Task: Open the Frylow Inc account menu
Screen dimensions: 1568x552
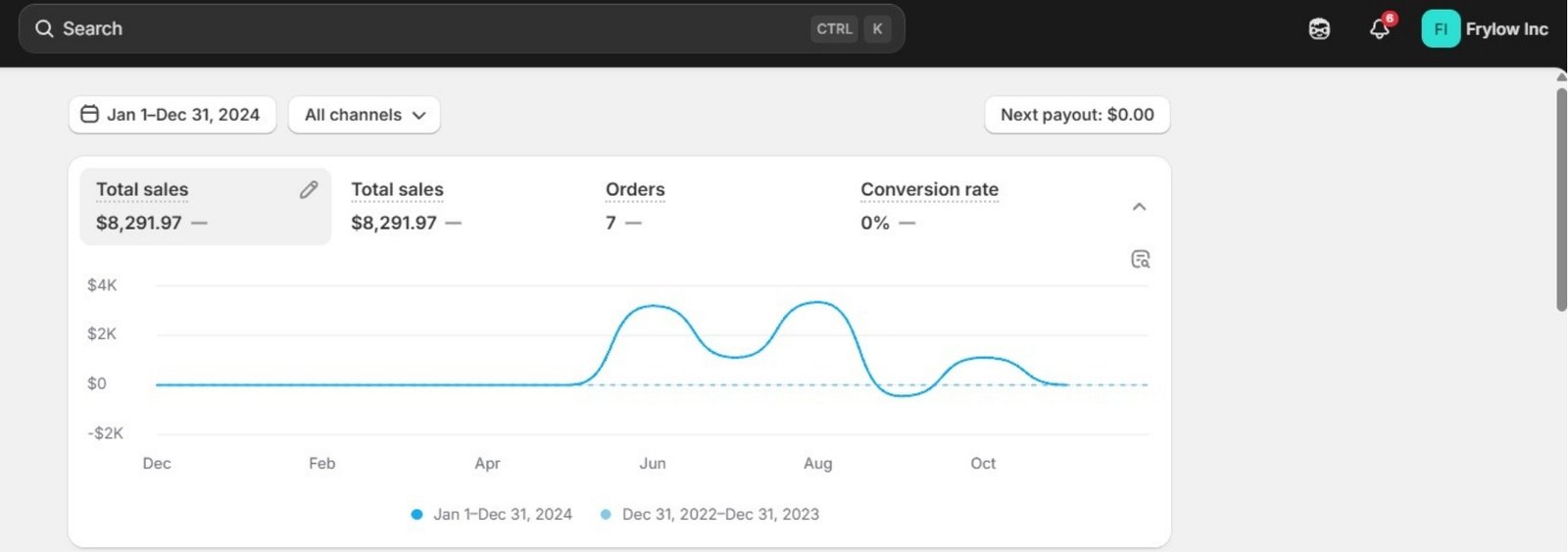Action: click(1506, 29)
